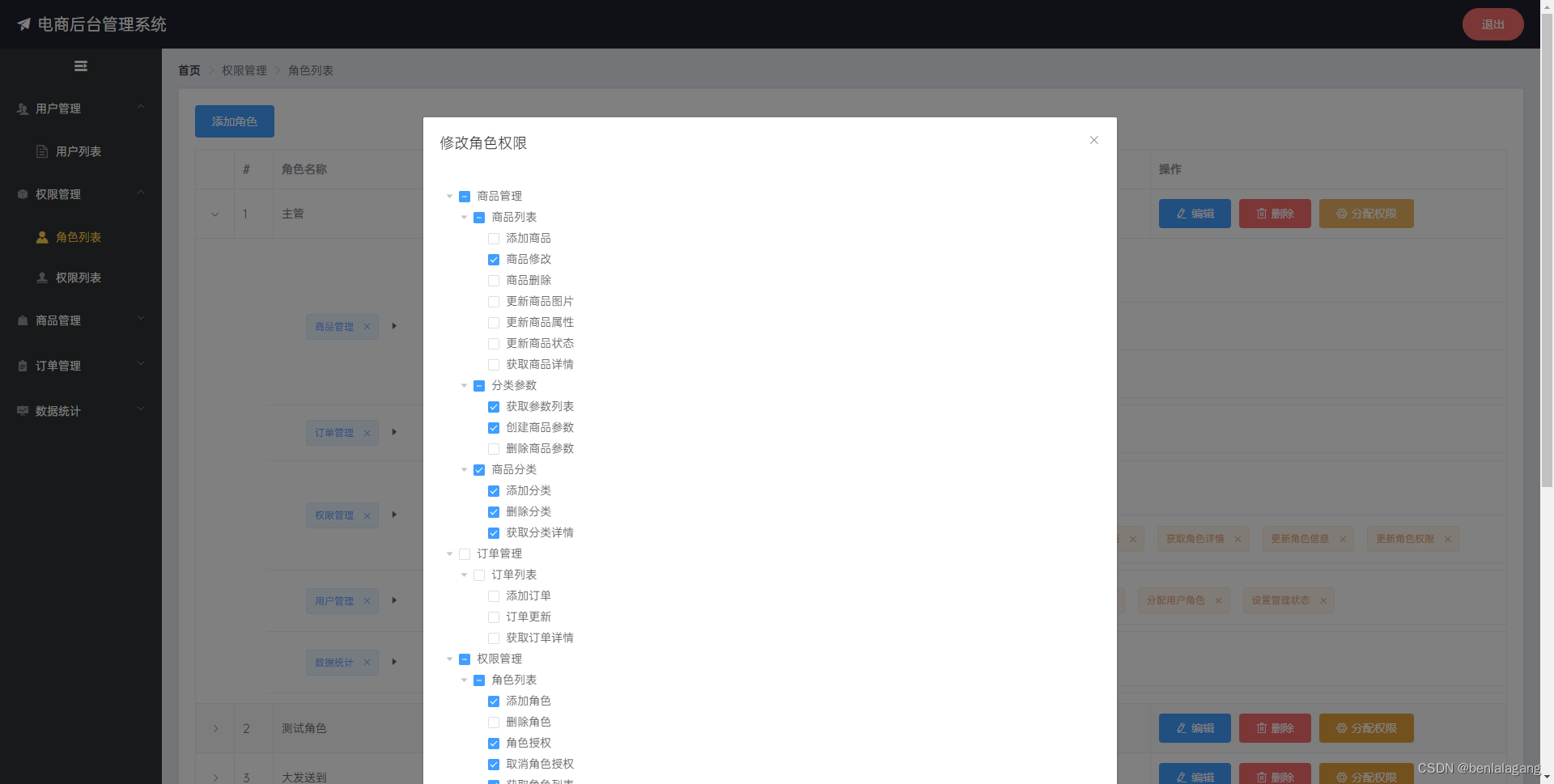Screen dimensions: 1554x784
Task: Open 分配权限 for the 测试角色 role
Action: coord(1366,728)
